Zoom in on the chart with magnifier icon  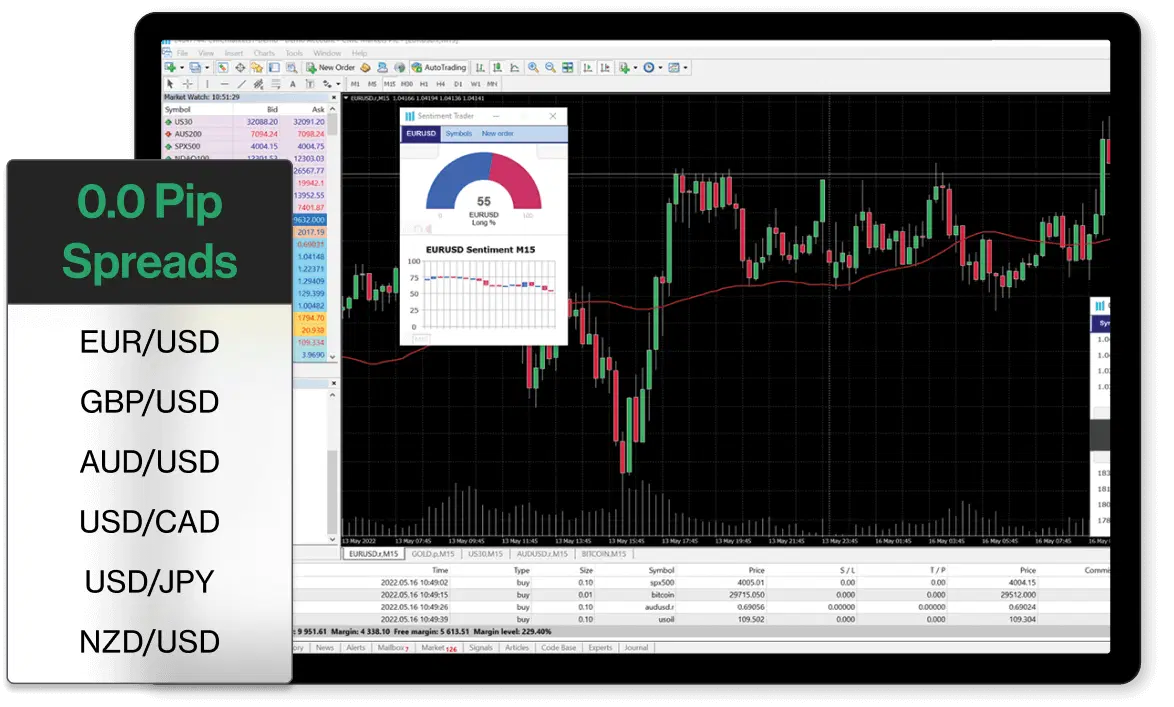pos(533,68)
